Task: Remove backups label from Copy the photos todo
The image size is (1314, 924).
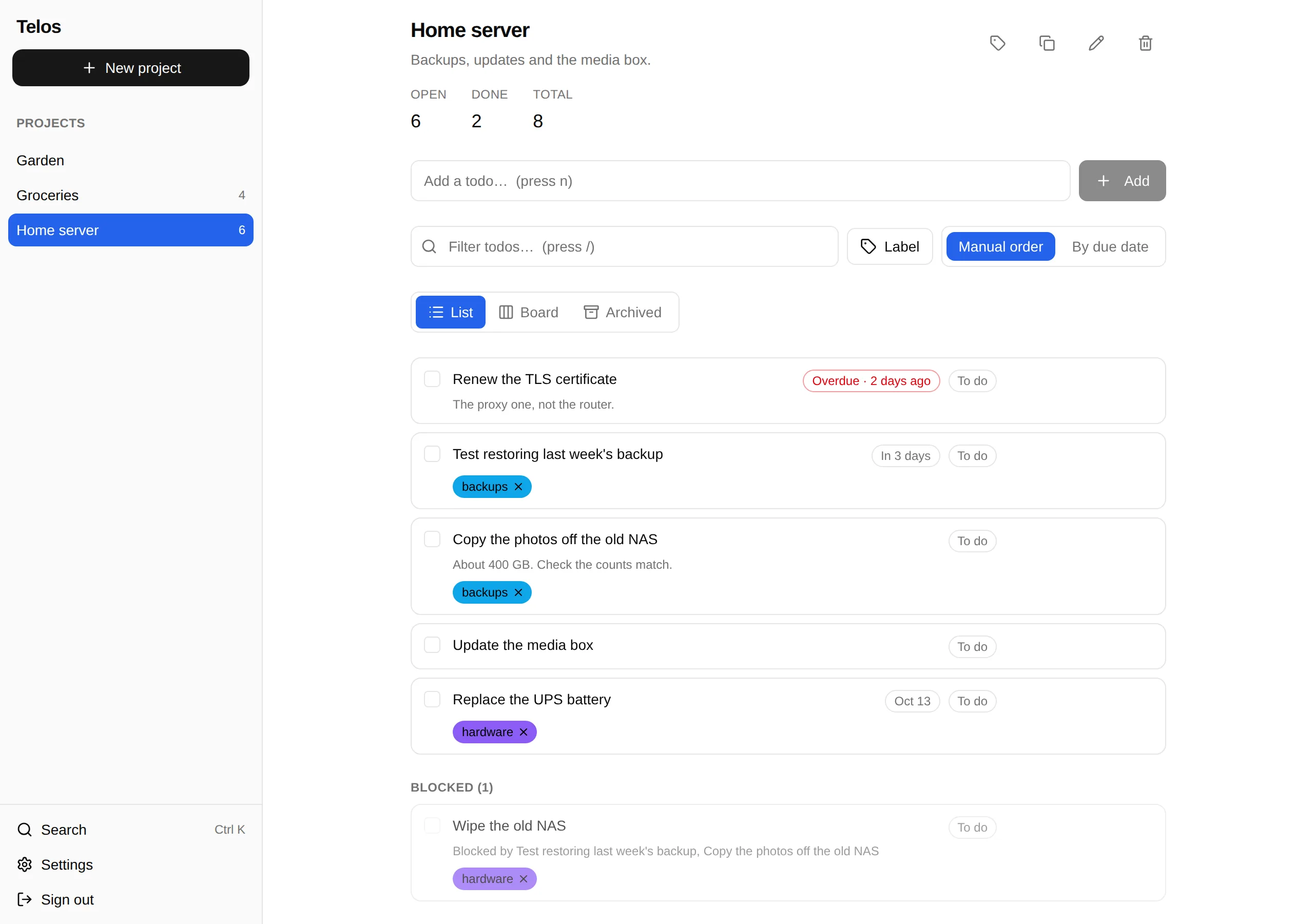Action: 518,592
